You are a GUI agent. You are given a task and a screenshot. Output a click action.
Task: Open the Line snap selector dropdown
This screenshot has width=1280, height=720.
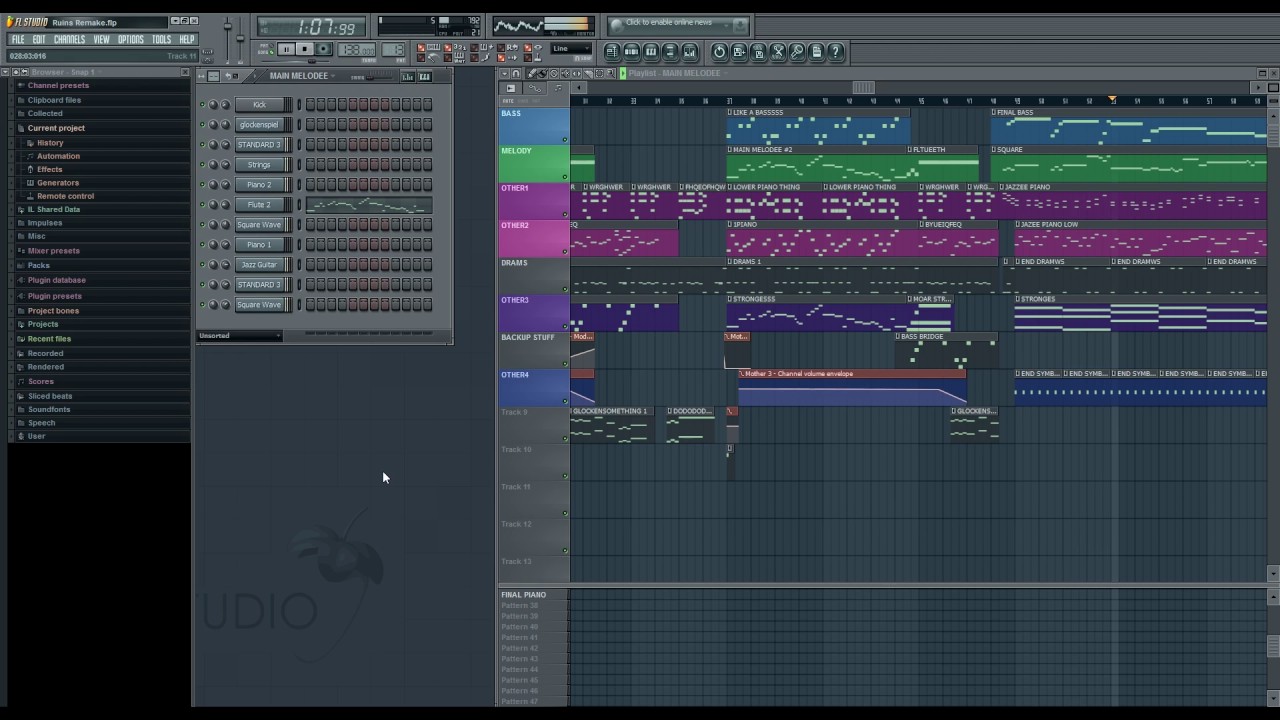[573, 49]
